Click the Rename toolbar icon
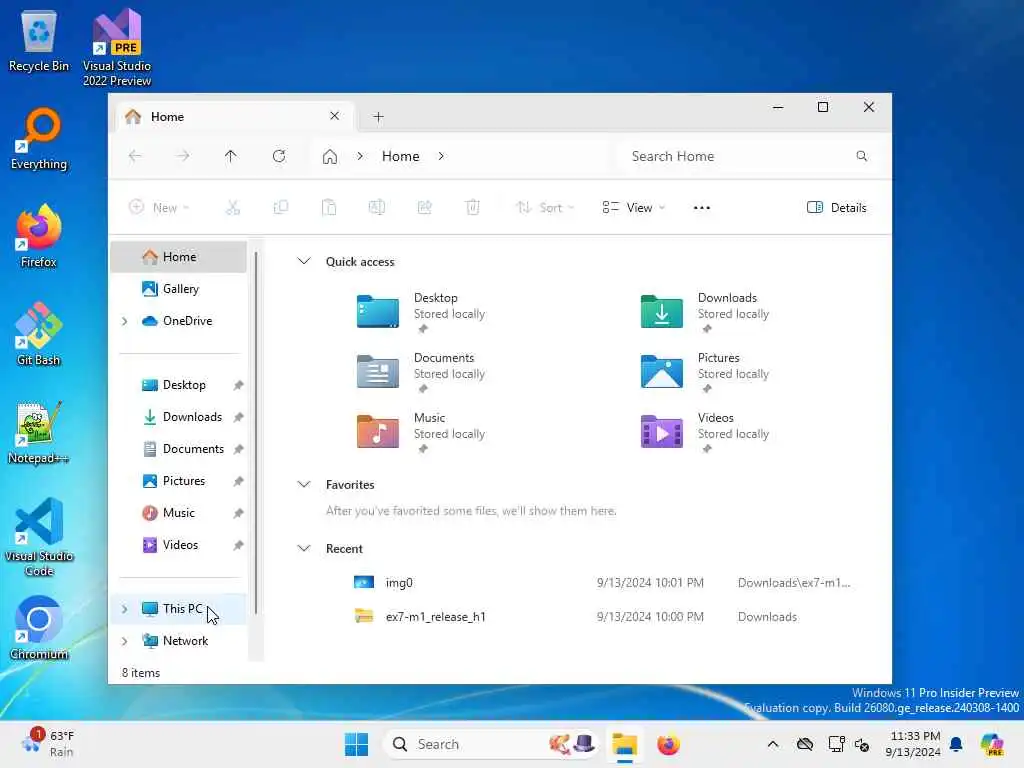Image resolution: width=1024 pixels, height=768 pixels. 377,208
